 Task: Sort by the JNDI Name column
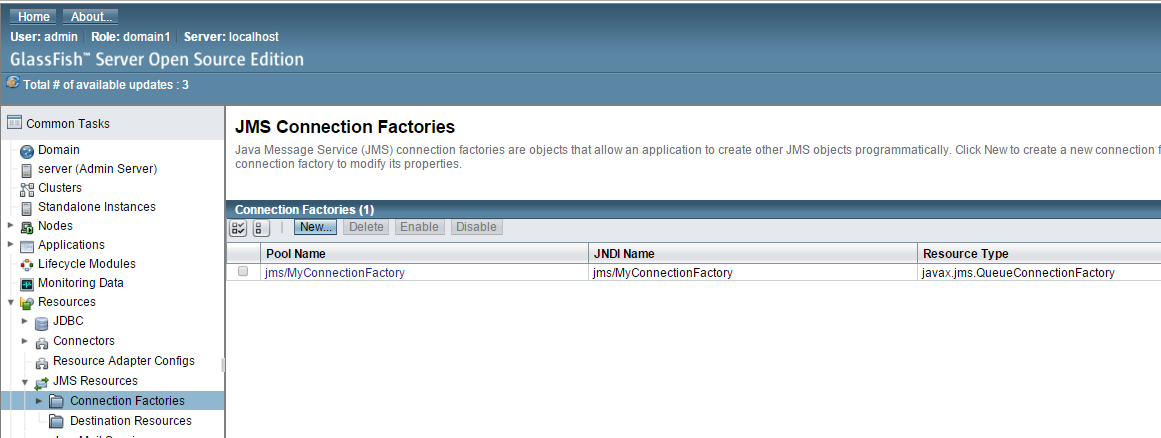624,254
